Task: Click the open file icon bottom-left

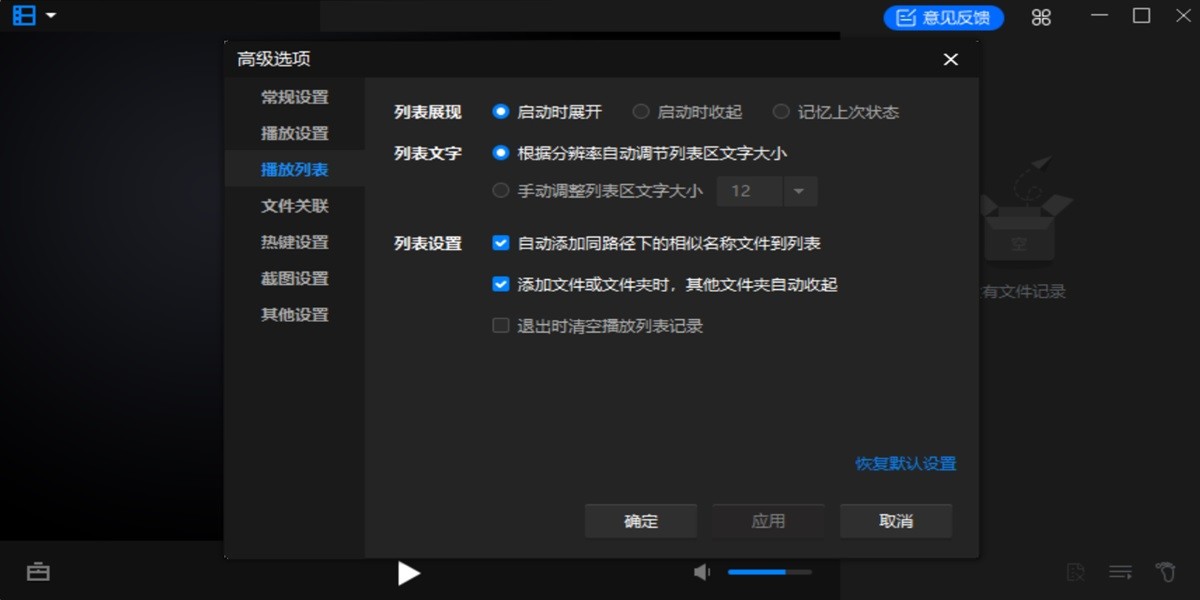Action: coord(38,572)
